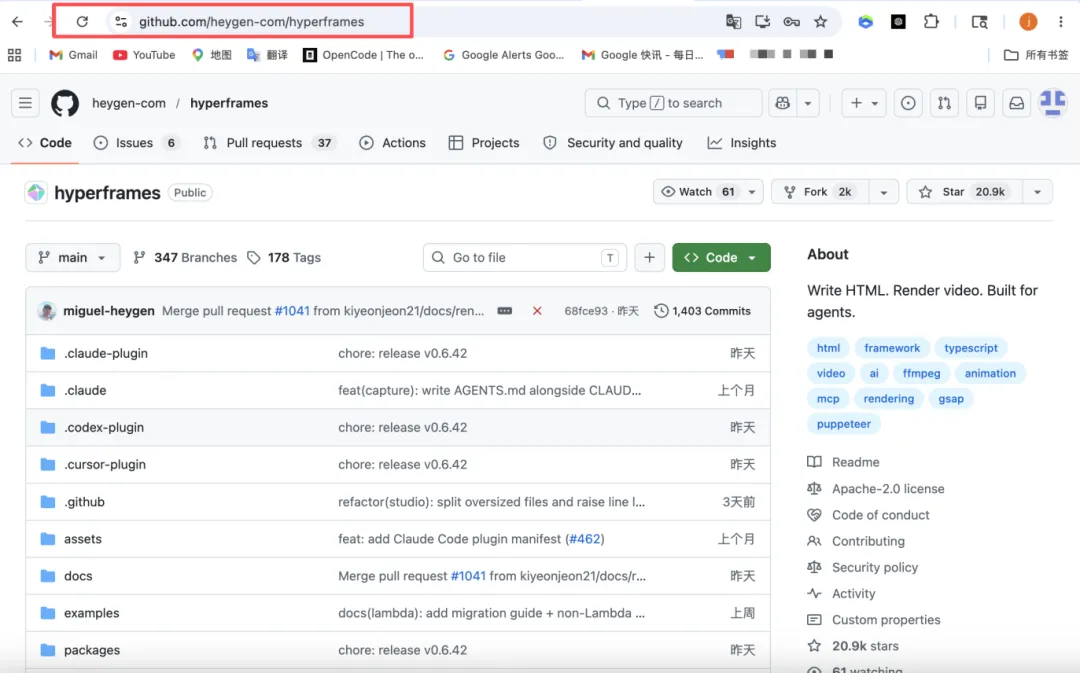Click the translate page icon in address bar

click(734, 21)
